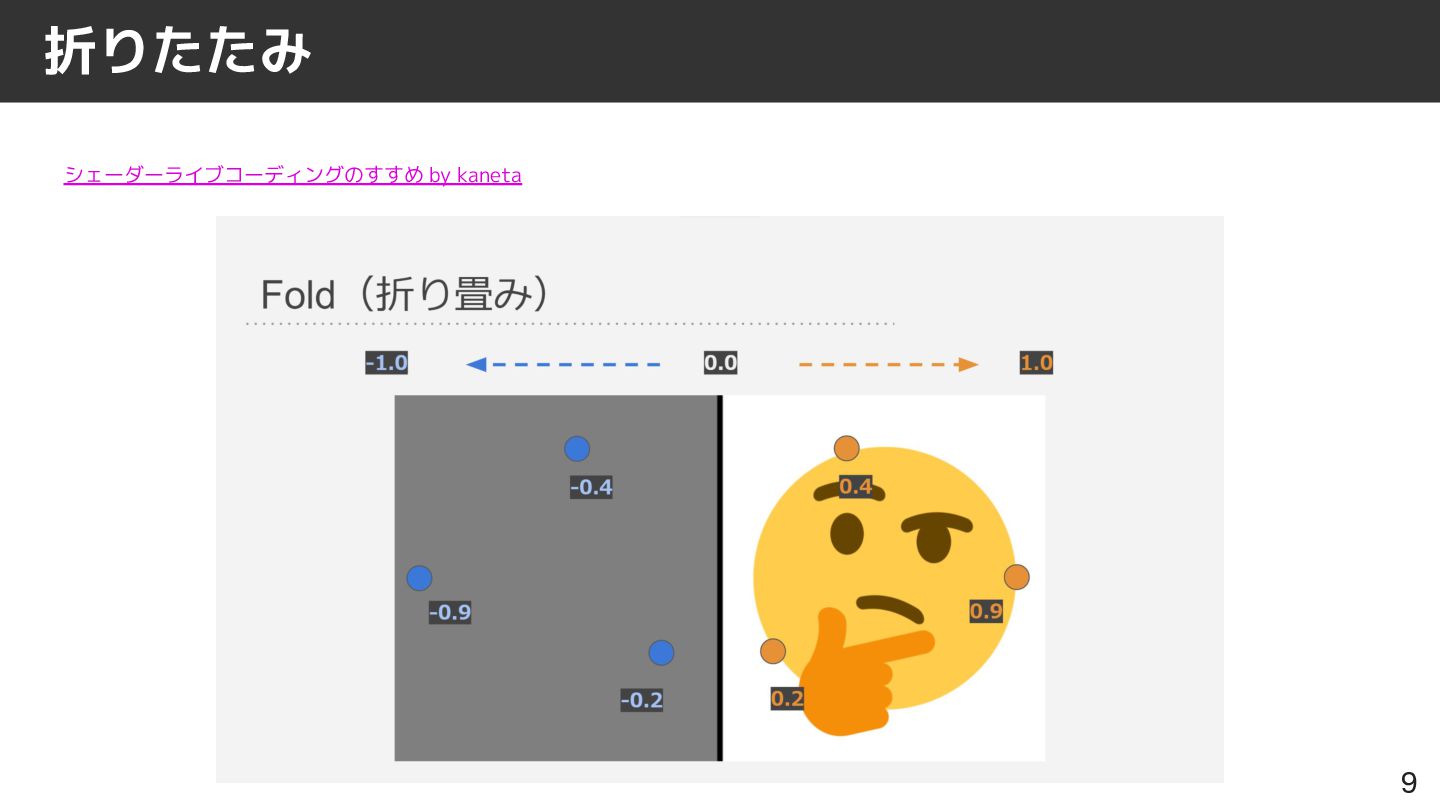Click the thinking face emoji

(885, 590)
